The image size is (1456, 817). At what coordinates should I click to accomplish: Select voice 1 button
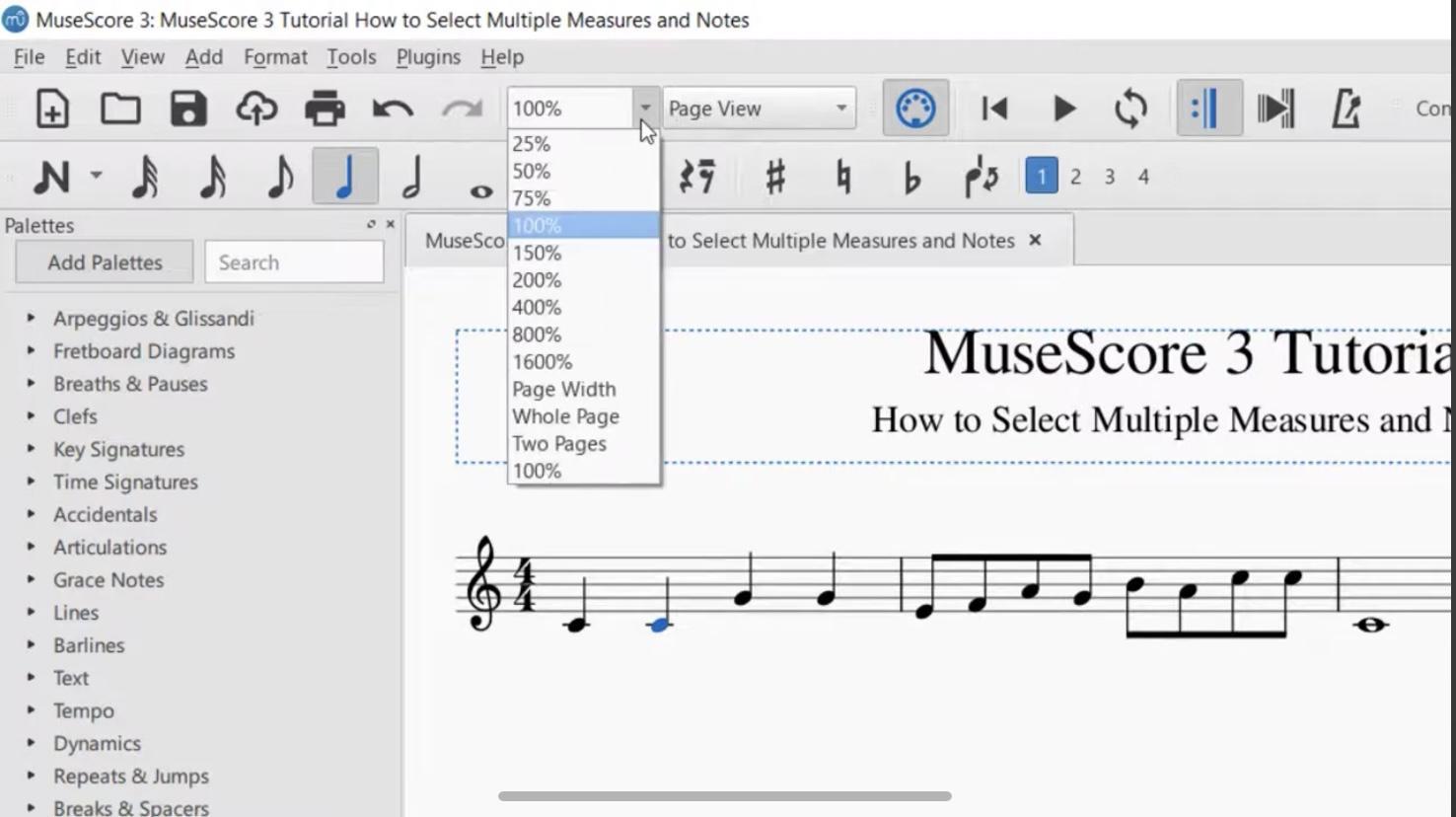pyautogui.click(x=1042, y=176)
